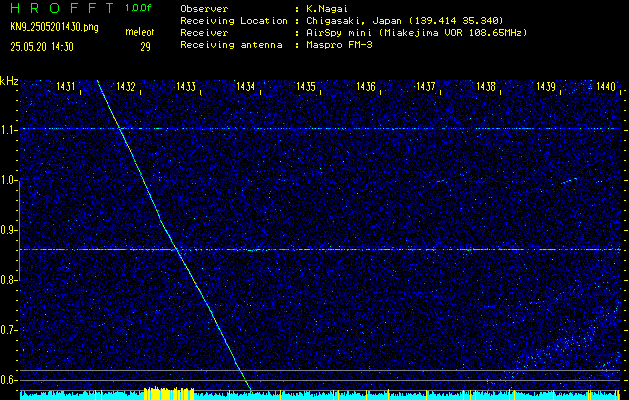Click the 0.9 kHz frequency label
The width and height of the screenshot is (629, 400).
[6, 230]
